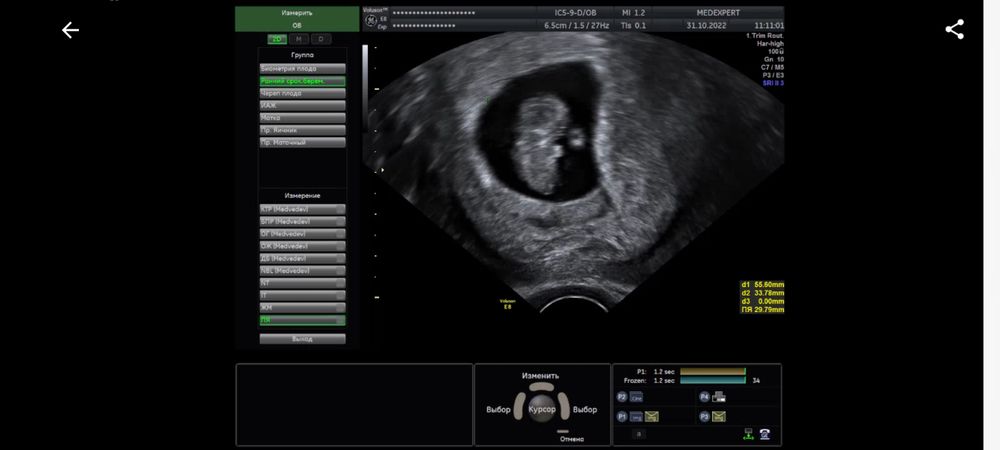Viewport: 1000px width, 450px height.
Task: Switch to D mode tab
Action: point(318,39)
